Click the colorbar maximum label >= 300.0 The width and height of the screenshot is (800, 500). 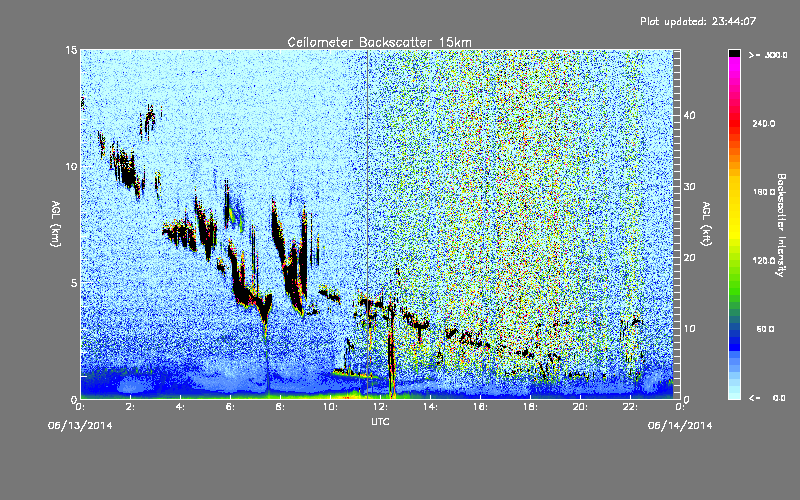click(x=768, y=55)
